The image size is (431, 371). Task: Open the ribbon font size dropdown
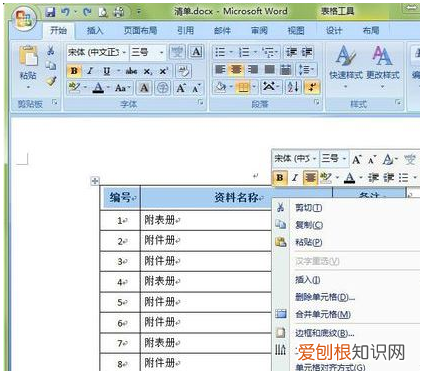coord(161,53)
